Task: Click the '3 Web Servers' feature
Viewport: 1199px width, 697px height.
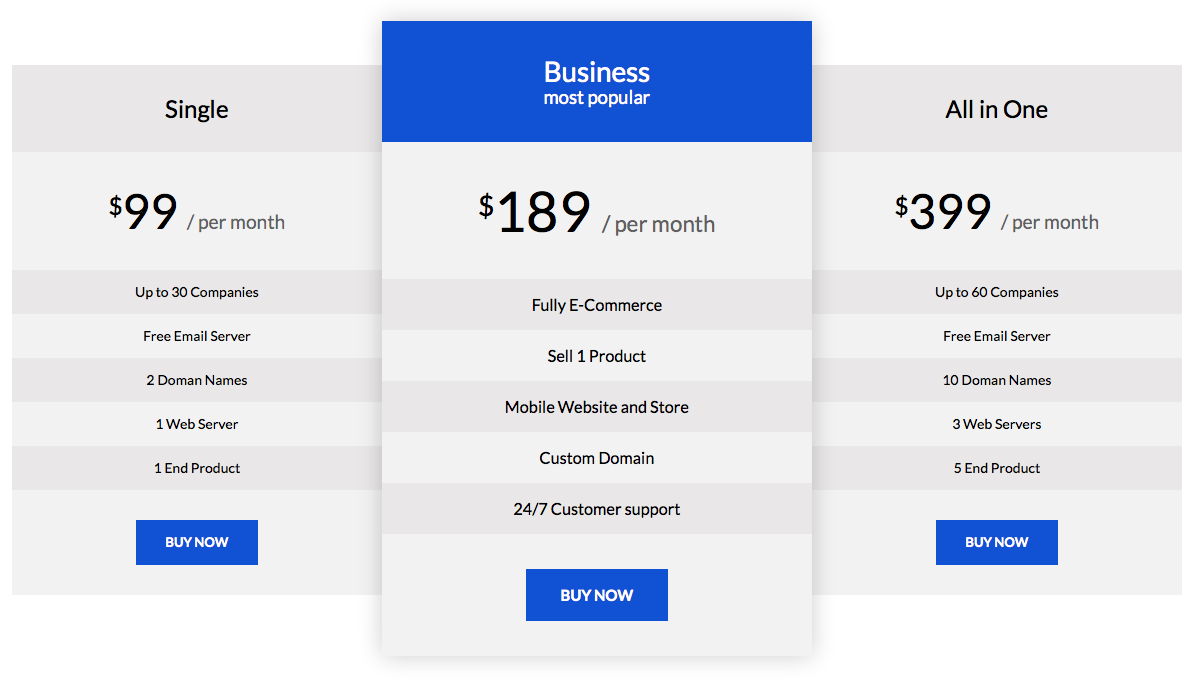Action: tap(996, 424)
